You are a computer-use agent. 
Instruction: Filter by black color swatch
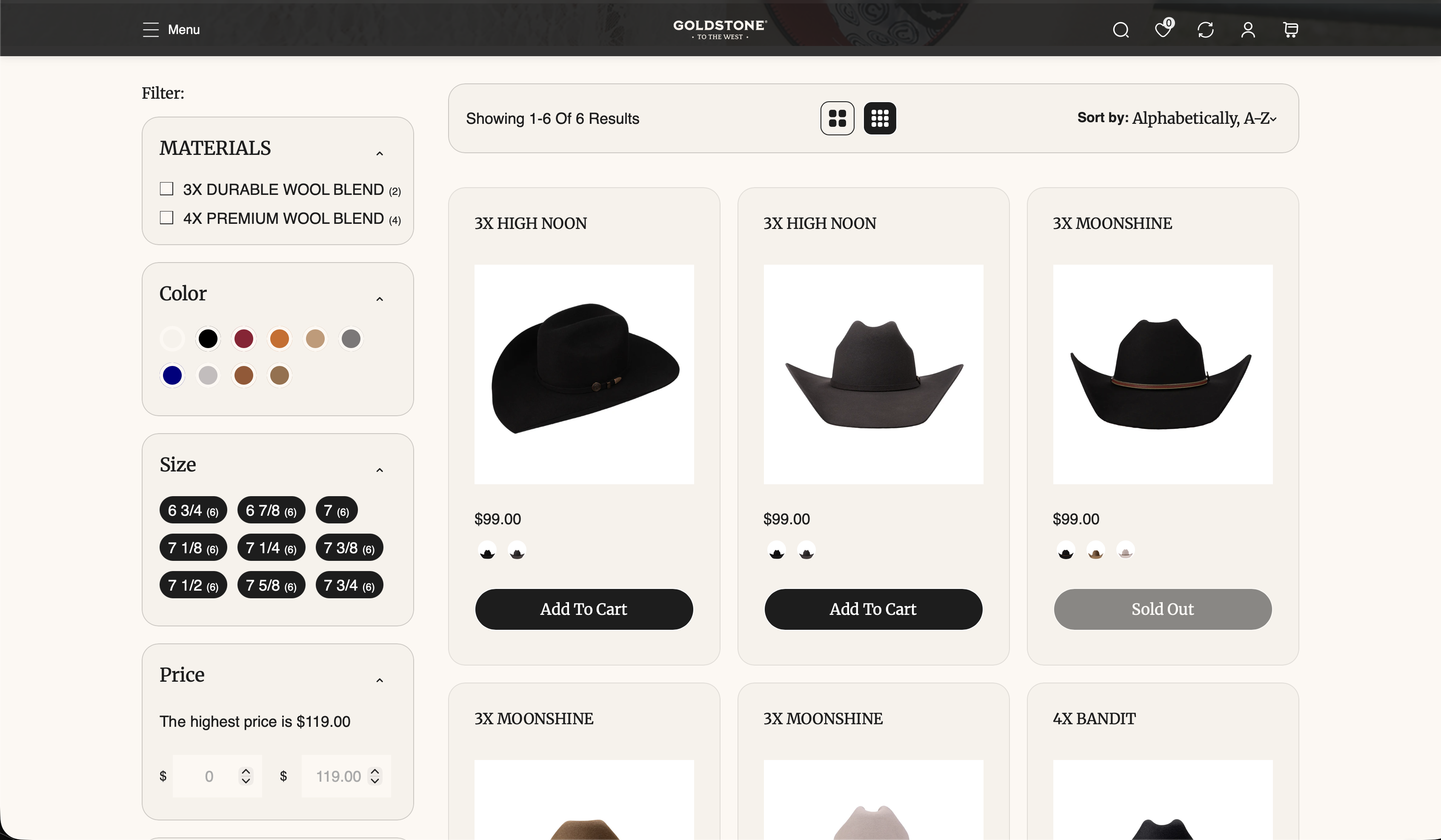[208, 339]
